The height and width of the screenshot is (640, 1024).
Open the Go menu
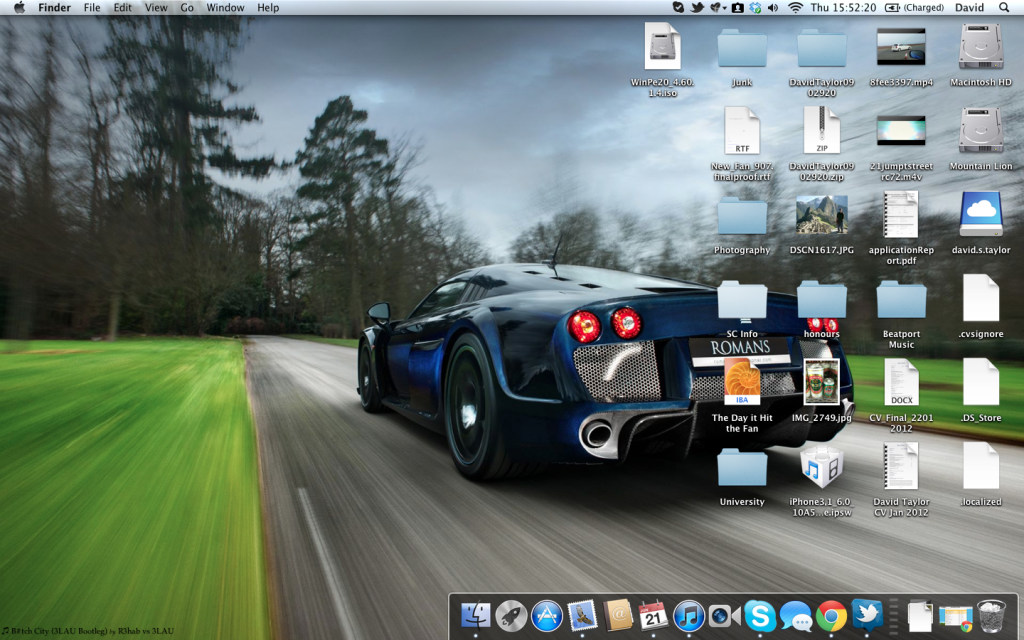[187, 7]
